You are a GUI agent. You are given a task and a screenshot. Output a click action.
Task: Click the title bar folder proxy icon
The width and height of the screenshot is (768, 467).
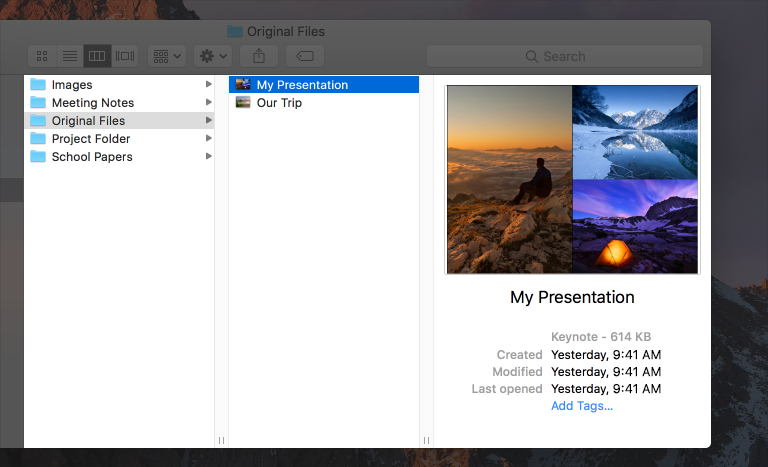point(235,32)
